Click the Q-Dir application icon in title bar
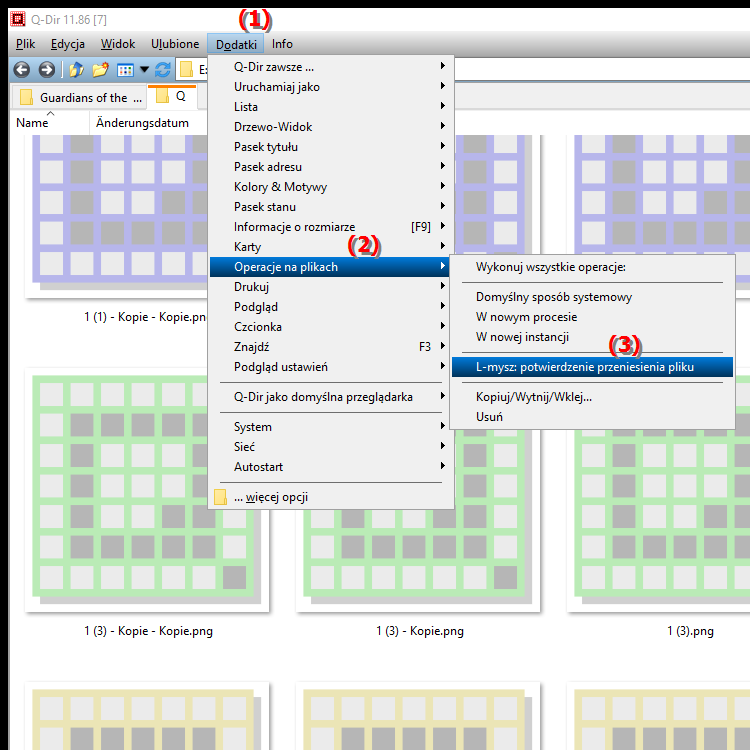 [18, 19]
